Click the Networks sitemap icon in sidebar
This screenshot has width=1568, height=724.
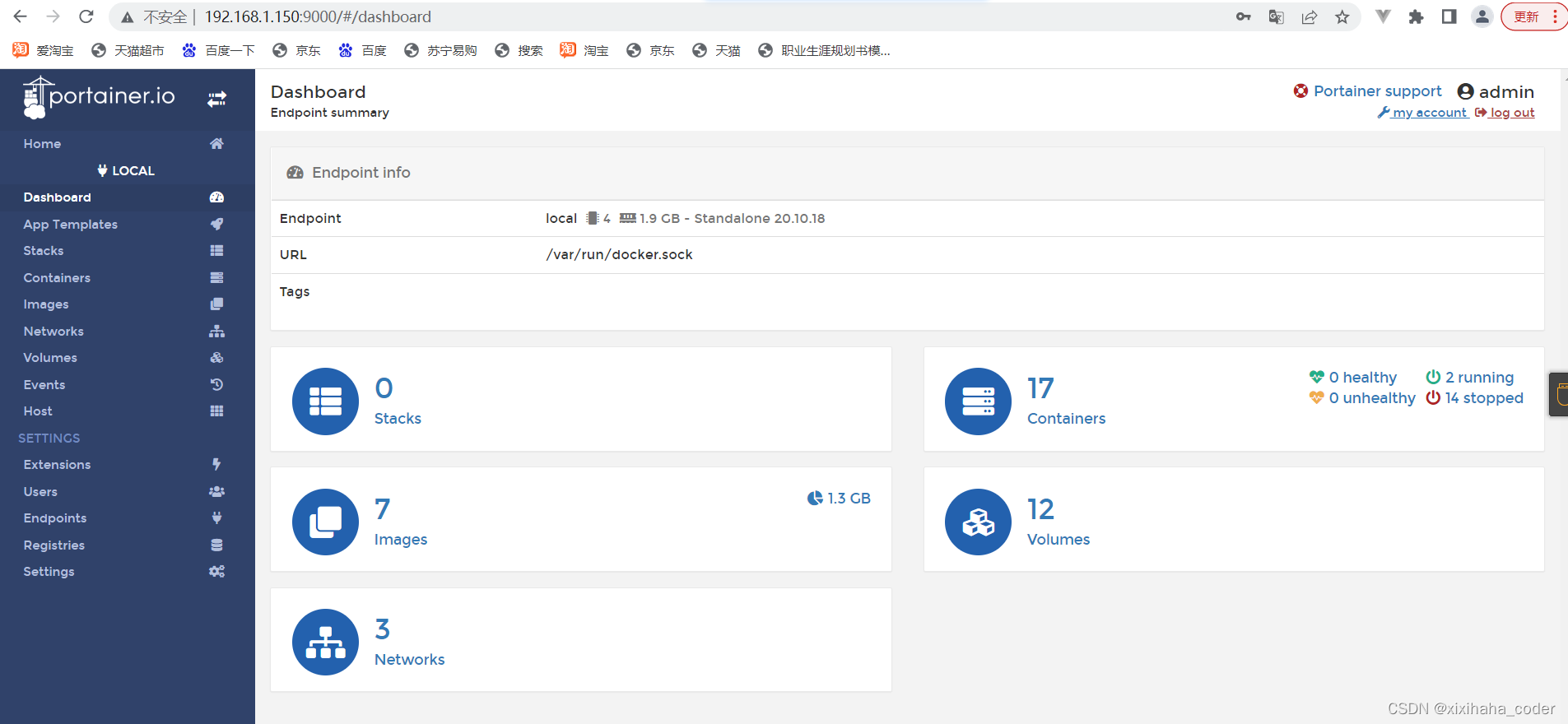[x=216, y=332]
